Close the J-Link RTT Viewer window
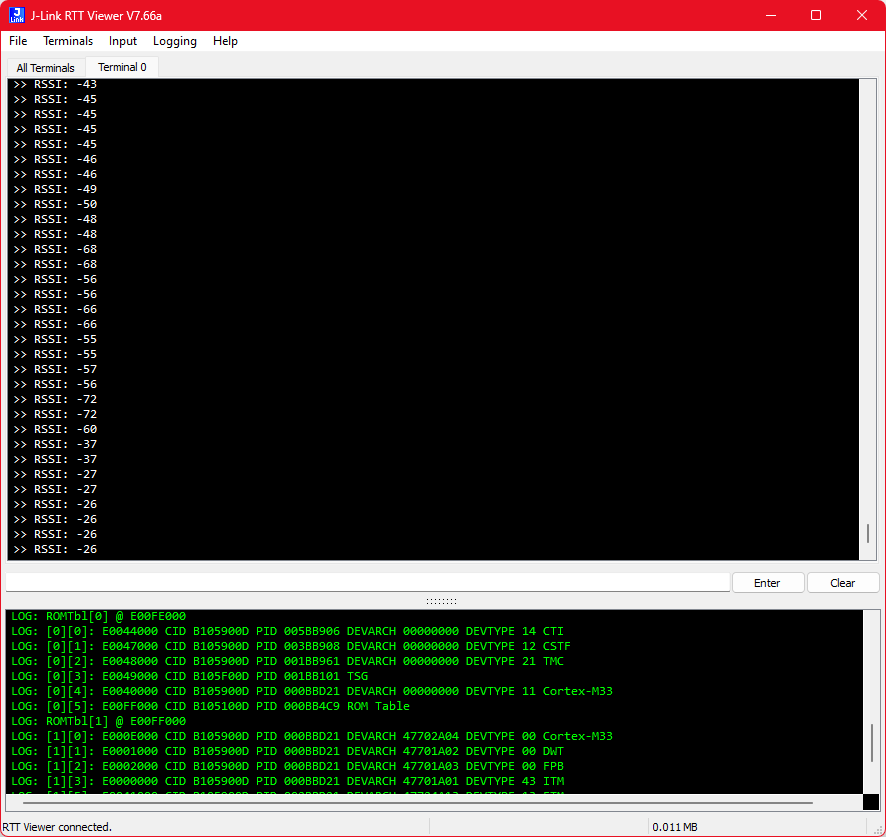This screenshot has height=837, width=886. coord(862,15)
